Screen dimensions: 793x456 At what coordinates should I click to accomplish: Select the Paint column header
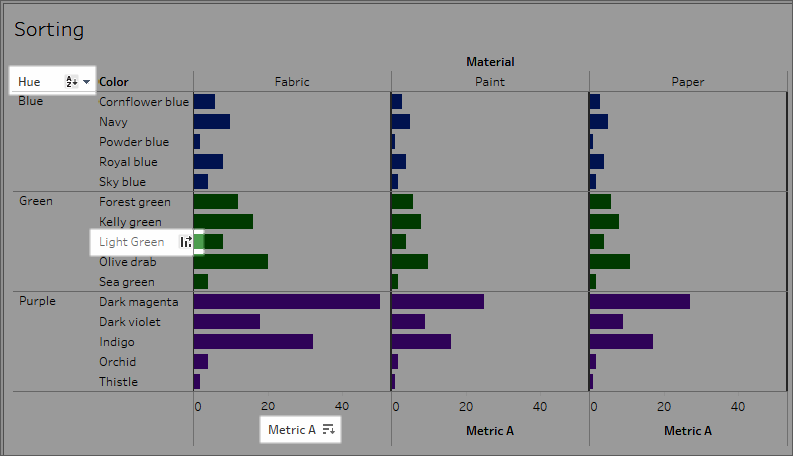(x=490, y=82)
